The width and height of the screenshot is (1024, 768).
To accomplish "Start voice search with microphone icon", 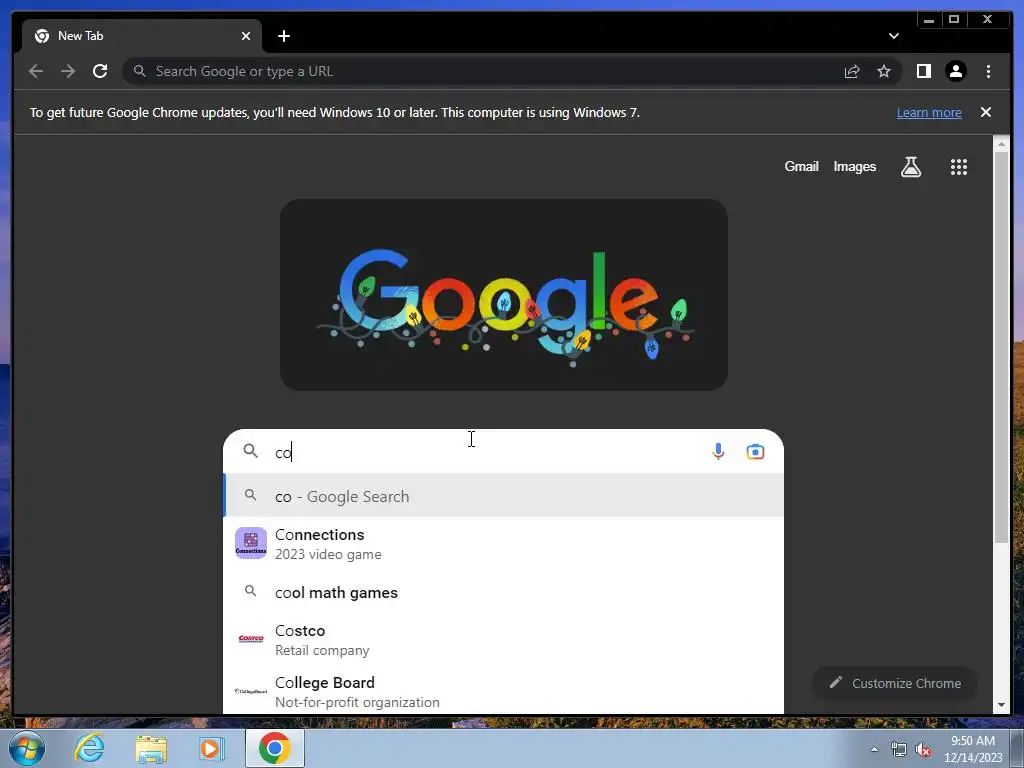I will [x=718, y=451].
